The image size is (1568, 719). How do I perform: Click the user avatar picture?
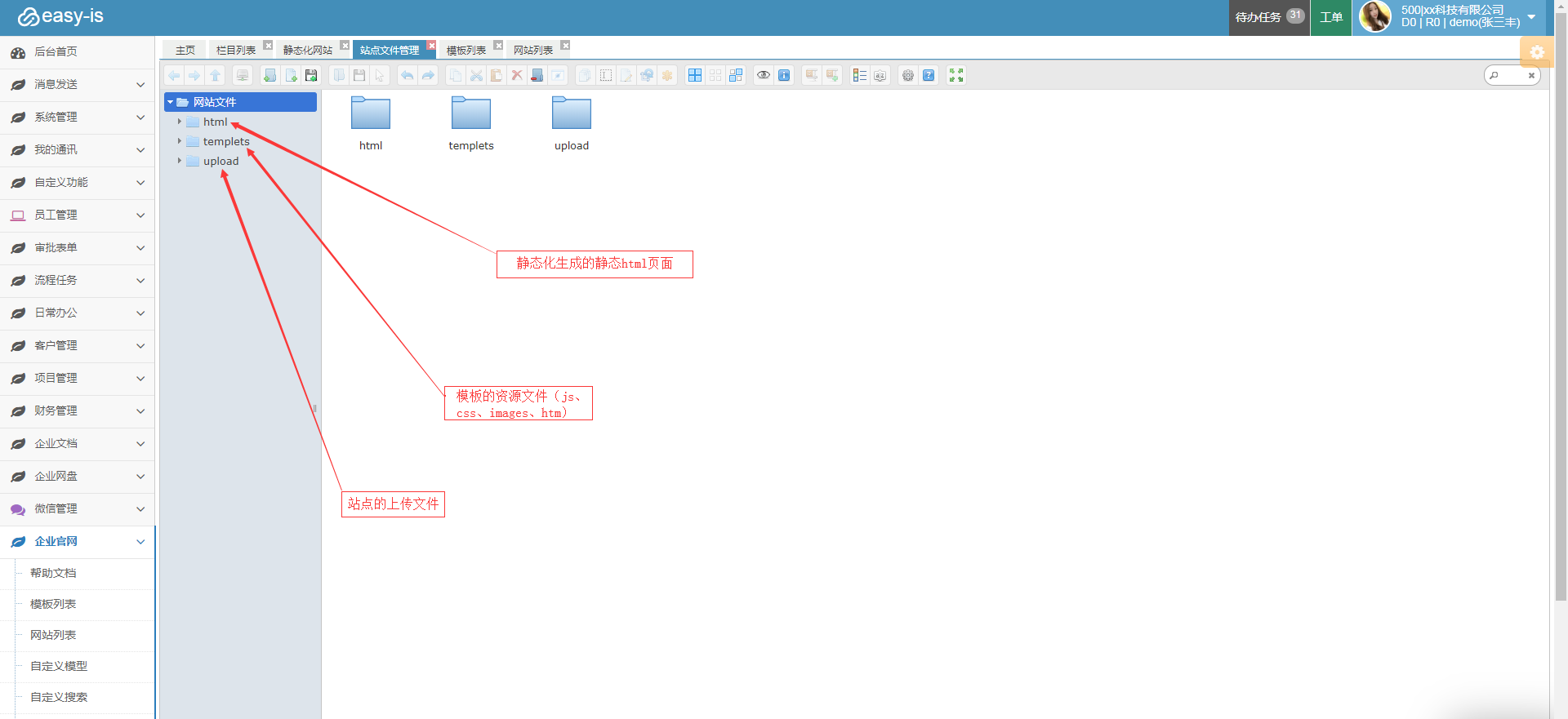click(1375, 16)
